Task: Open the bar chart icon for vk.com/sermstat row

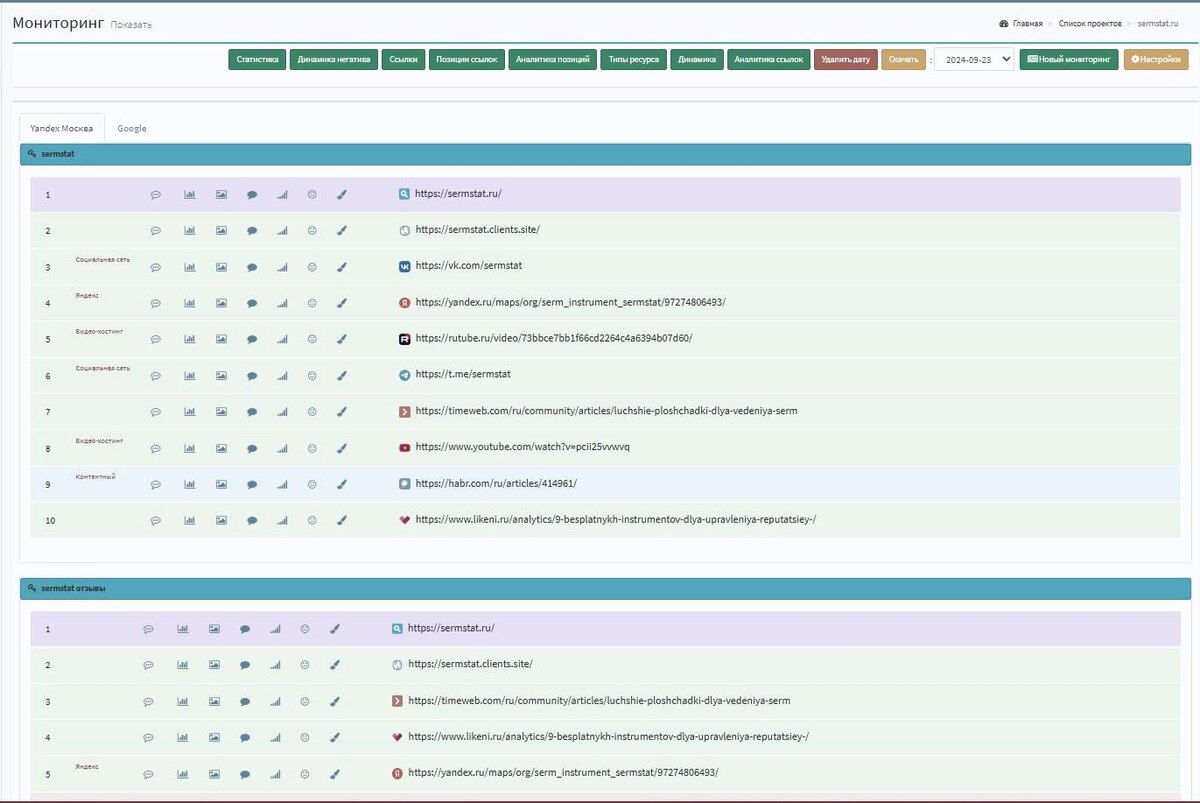Action: coord(190,267)
